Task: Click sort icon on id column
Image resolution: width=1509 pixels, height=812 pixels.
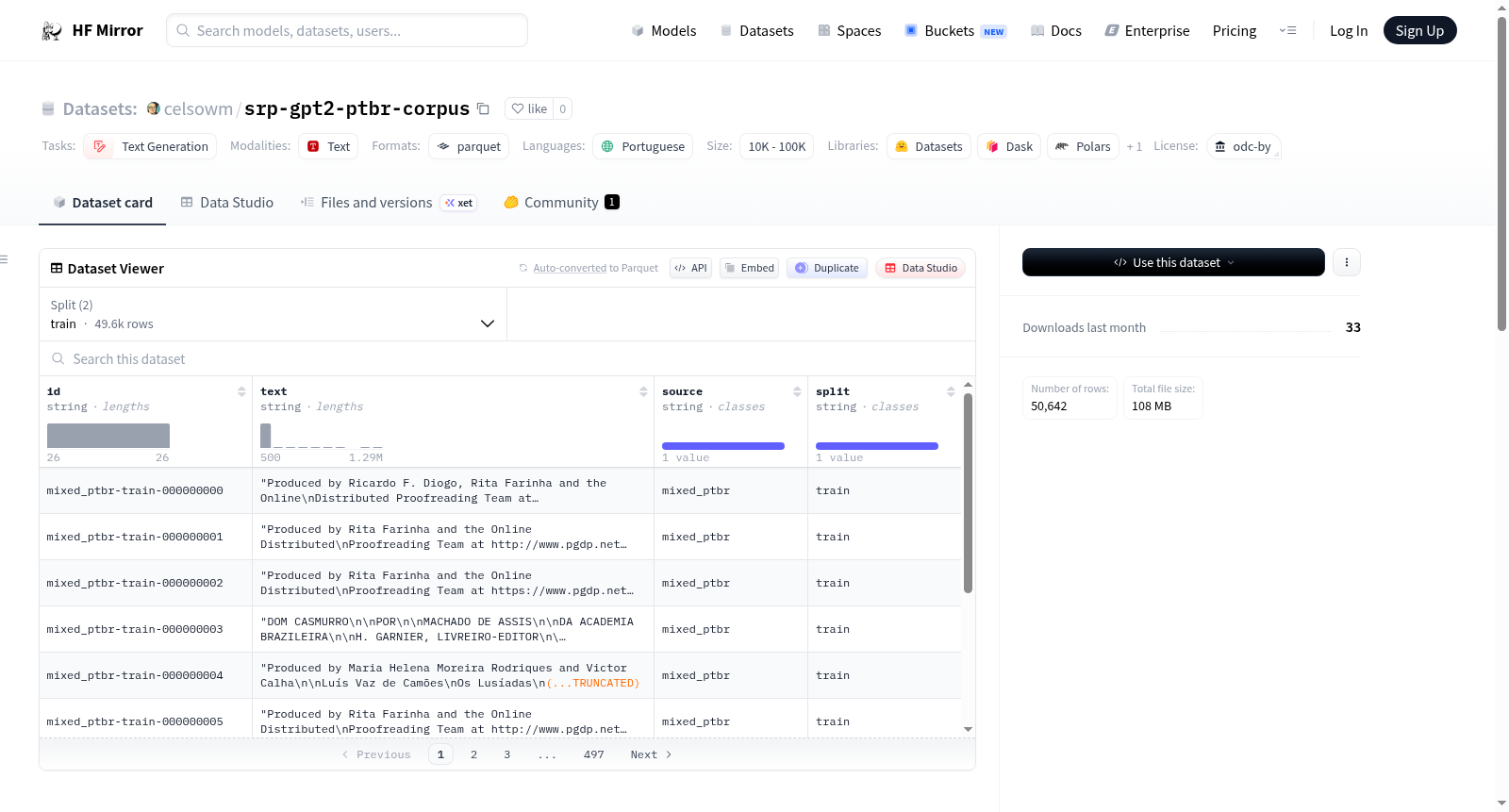Action: (241, 391)
